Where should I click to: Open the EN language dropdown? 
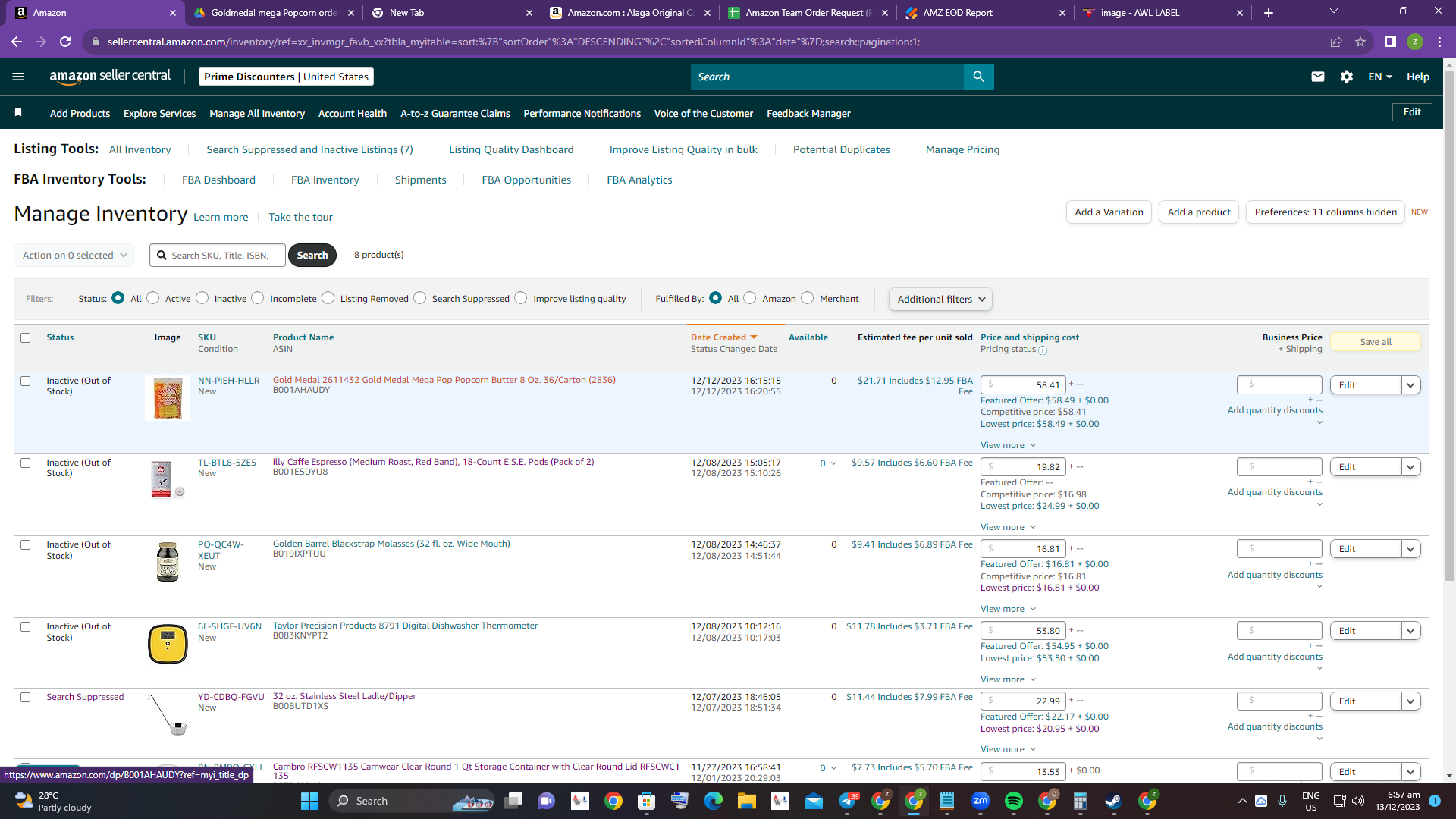click(1379, 77)
